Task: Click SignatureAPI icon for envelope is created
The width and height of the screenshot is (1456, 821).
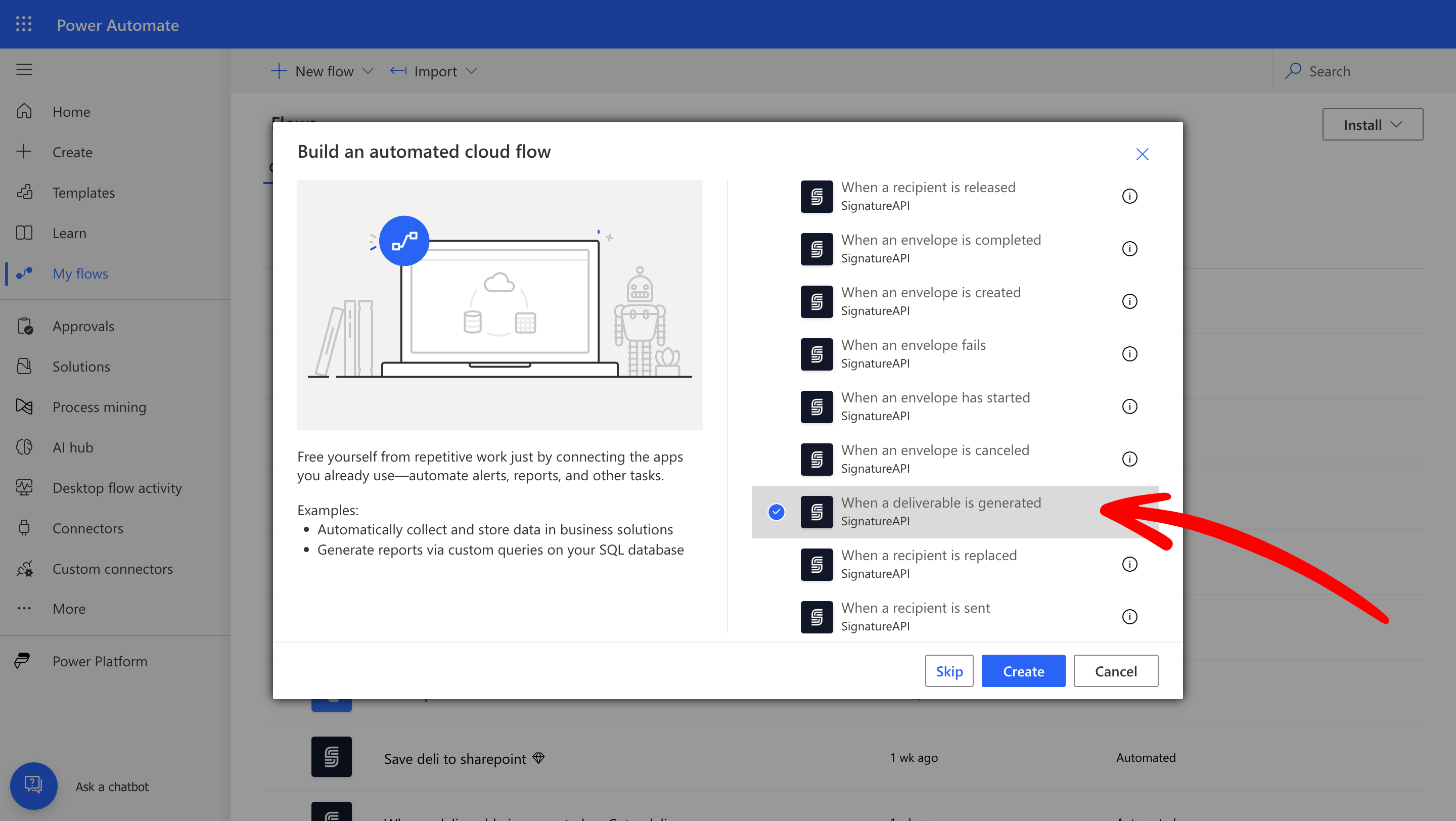Action: click(816, 302)
